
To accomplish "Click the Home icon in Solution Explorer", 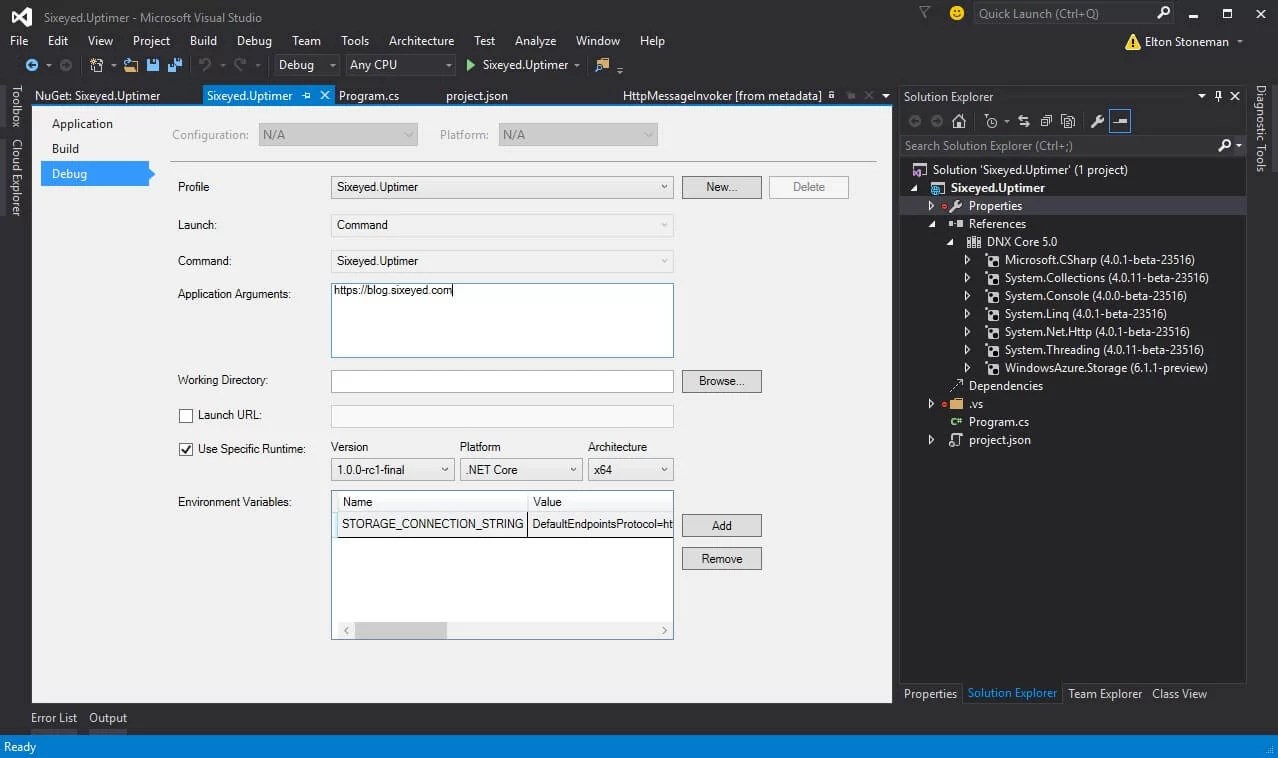I will point(958,121).
